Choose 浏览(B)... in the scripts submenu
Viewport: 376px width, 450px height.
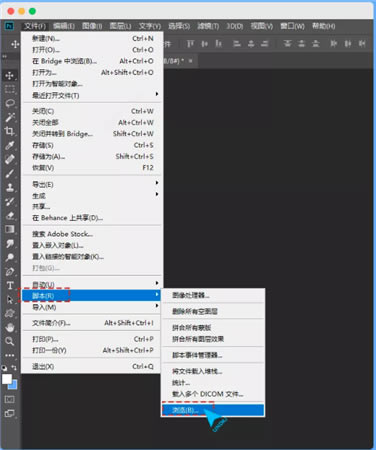[x=213, y=410]
